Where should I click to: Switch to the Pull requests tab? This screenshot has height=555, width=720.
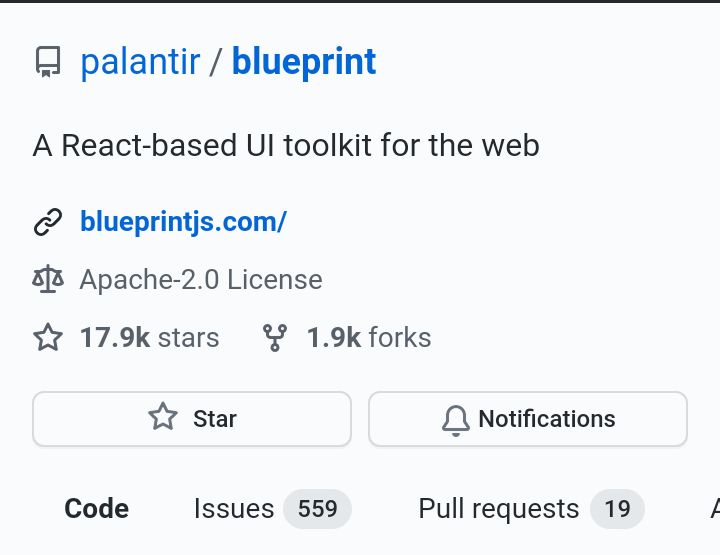coord(499,509)
